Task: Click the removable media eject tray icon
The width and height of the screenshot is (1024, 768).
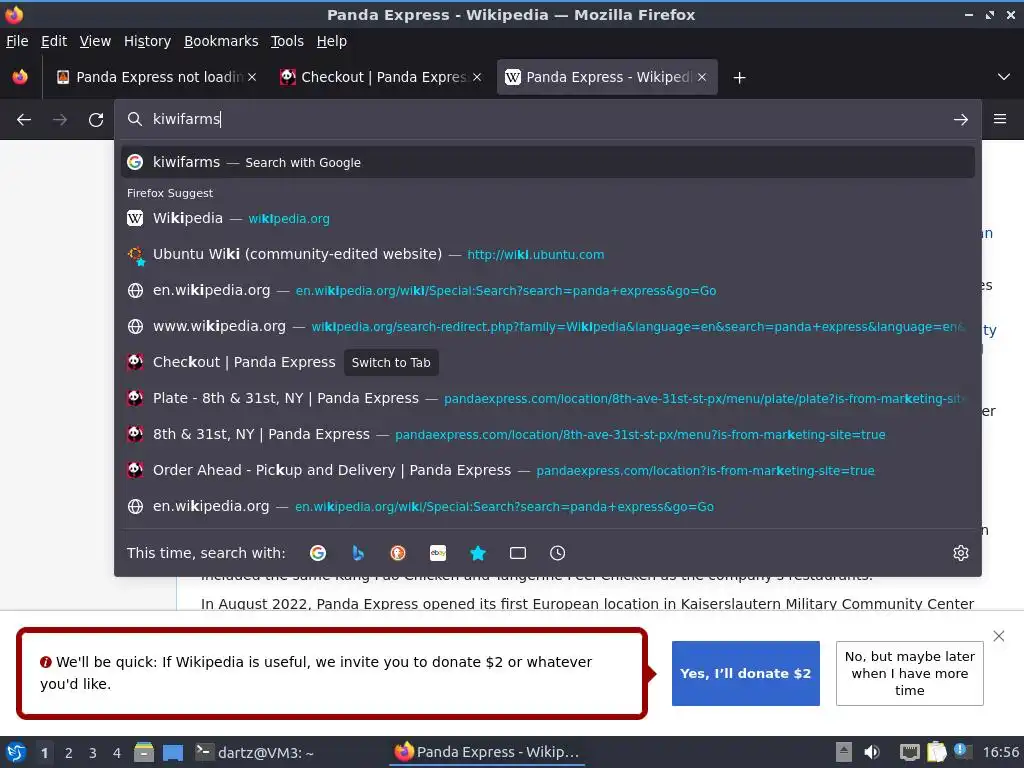Action: 844,752
